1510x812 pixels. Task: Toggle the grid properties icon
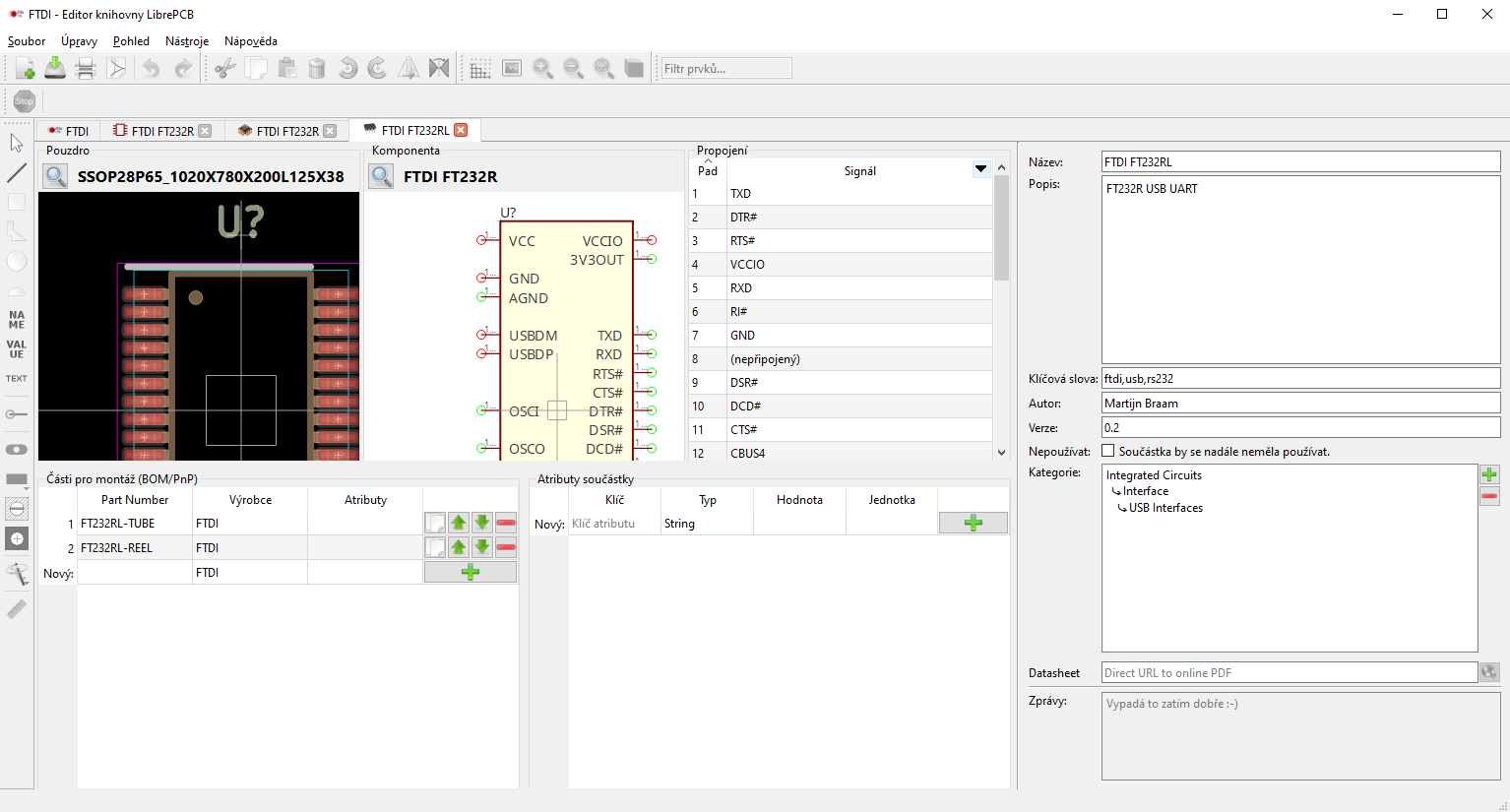pyautogui.click(x=479, y=68)
